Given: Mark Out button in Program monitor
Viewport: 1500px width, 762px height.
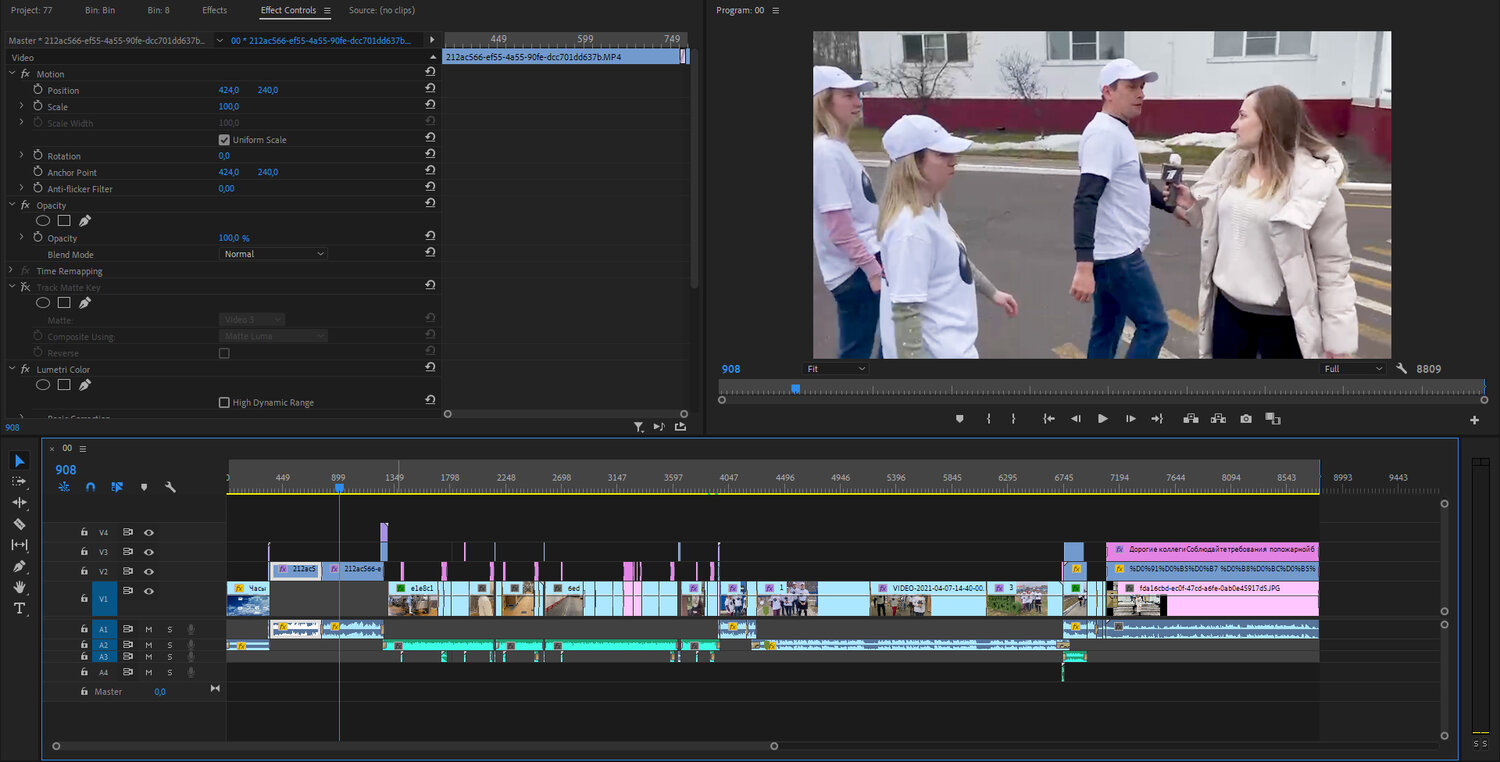Looking at the screenshot, I should tap(1013, 419).
